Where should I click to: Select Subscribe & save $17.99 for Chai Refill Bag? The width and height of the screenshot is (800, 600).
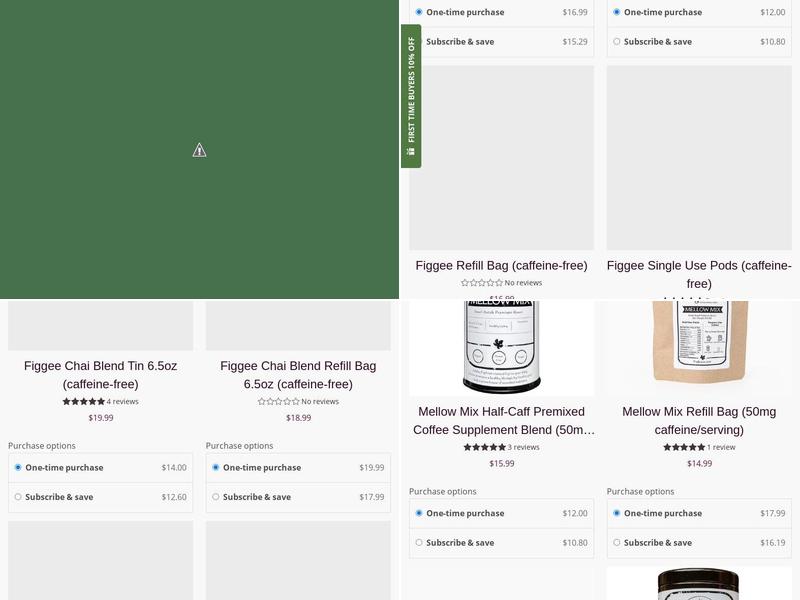tap(298, 497)
